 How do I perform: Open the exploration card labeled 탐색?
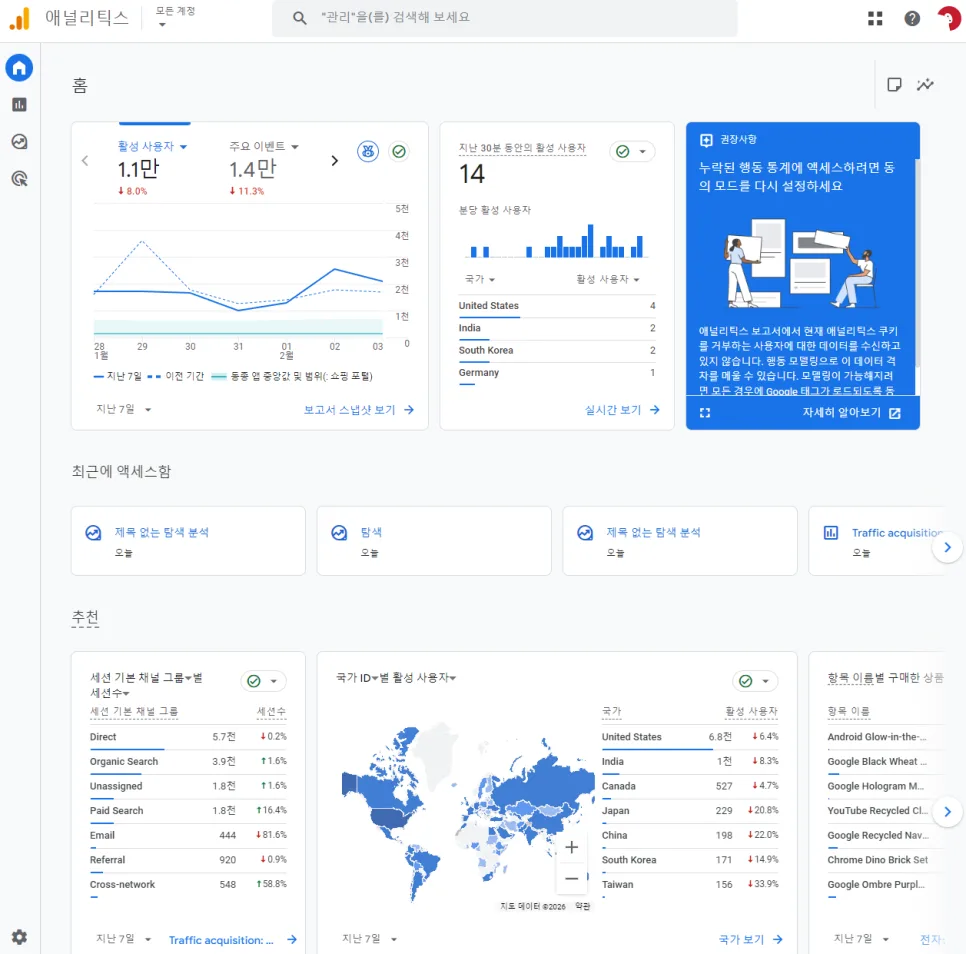[x=434, y=541]
